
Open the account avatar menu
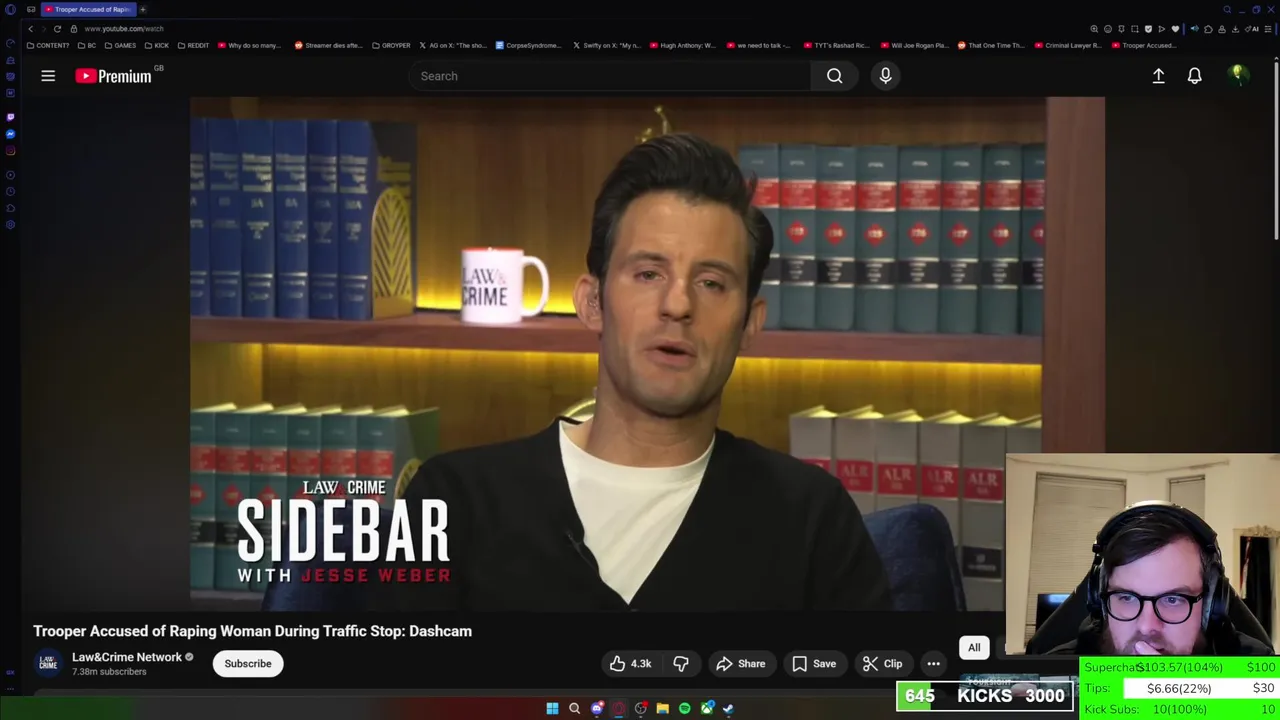pos(1238,76)
